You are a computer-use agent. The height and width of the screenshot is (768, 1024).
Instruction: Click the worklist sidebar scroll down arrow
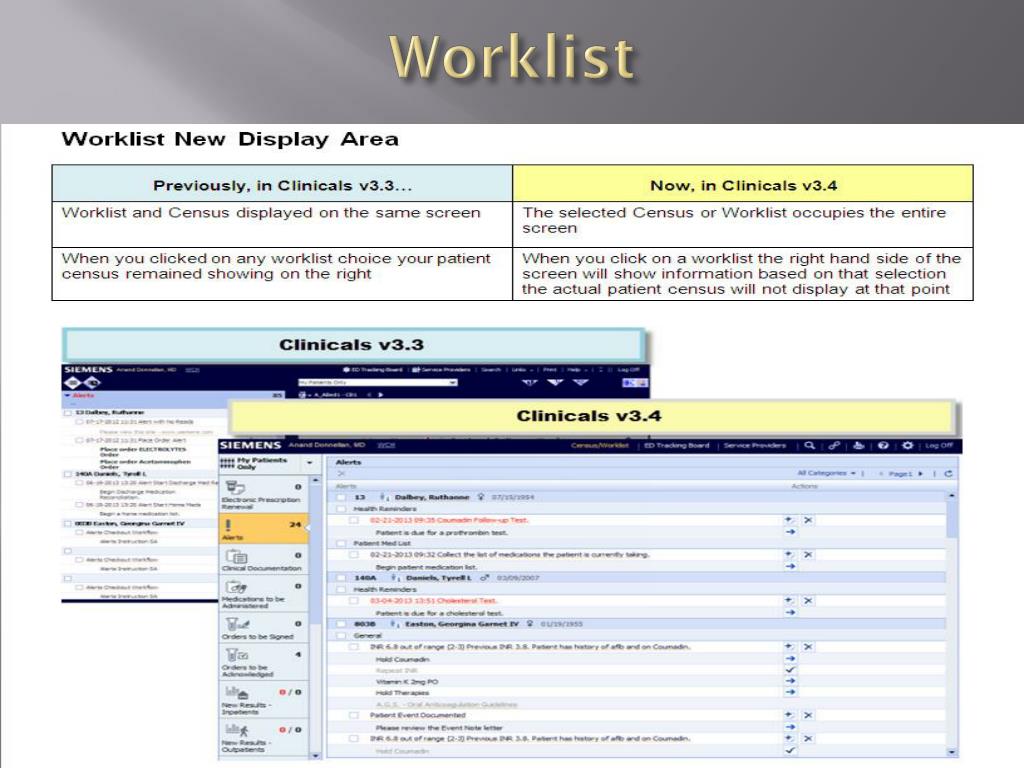click(x=315, y=755)
